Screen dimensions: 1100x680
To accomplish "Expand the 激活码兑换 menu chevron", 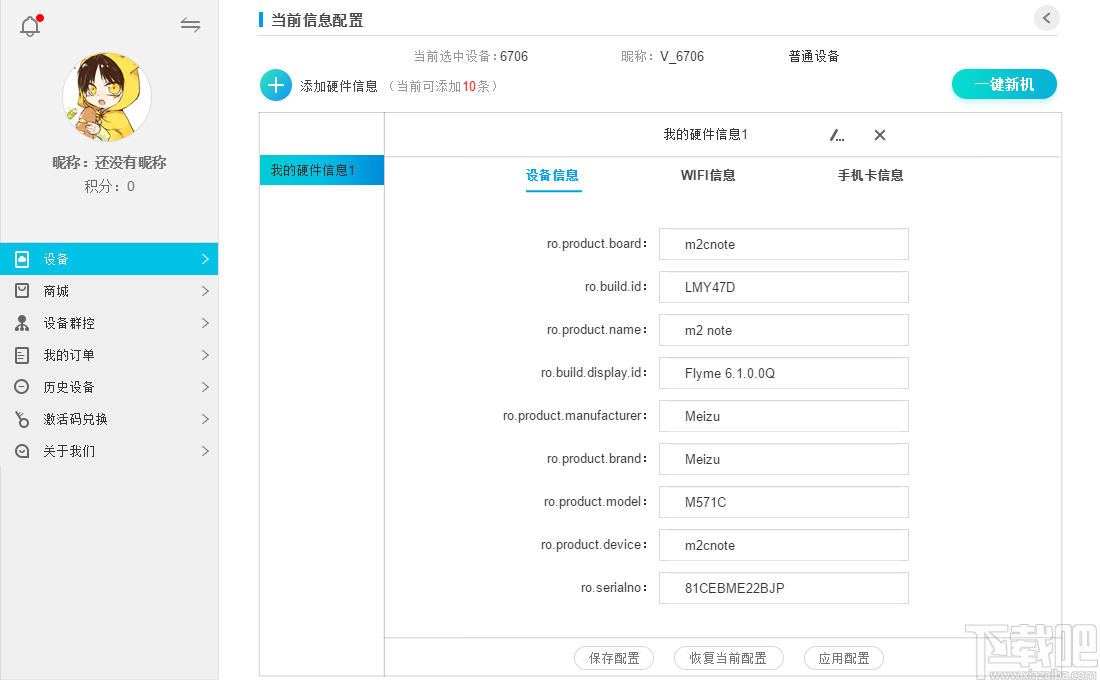I will pyautogui.click(x=205, y=419).
